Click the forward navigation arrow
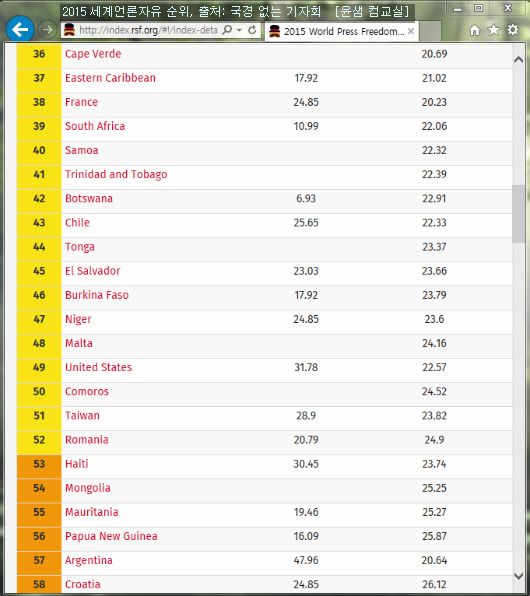 47,30
